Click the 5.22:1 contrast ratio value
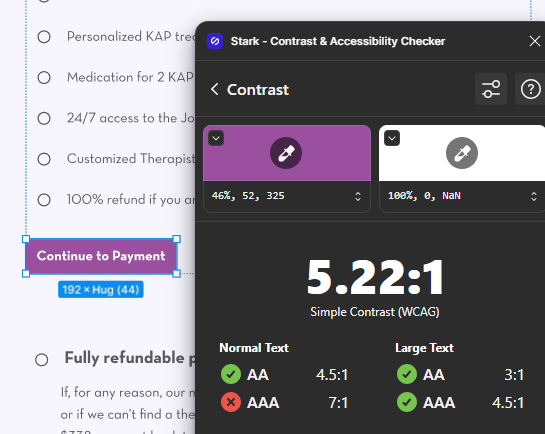Image resolution: width=545 pixels, height=434 pixels. point(375,278)
